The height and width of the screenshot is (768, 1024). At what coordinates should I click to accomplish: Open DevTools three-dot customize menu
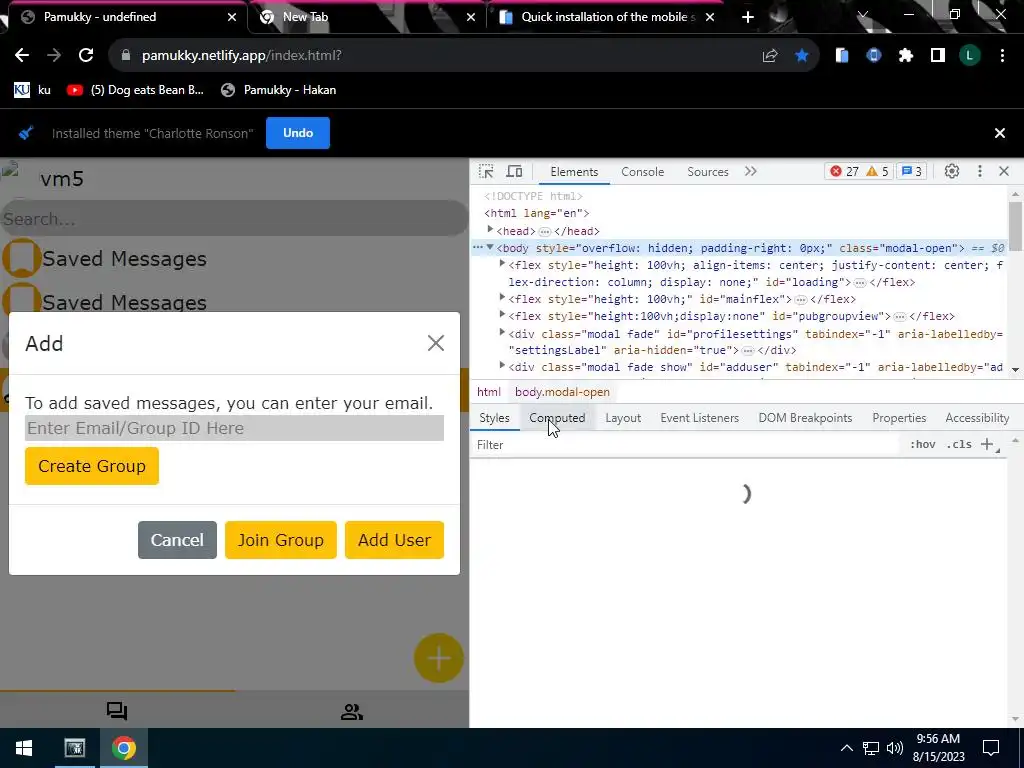click(980, 171)
